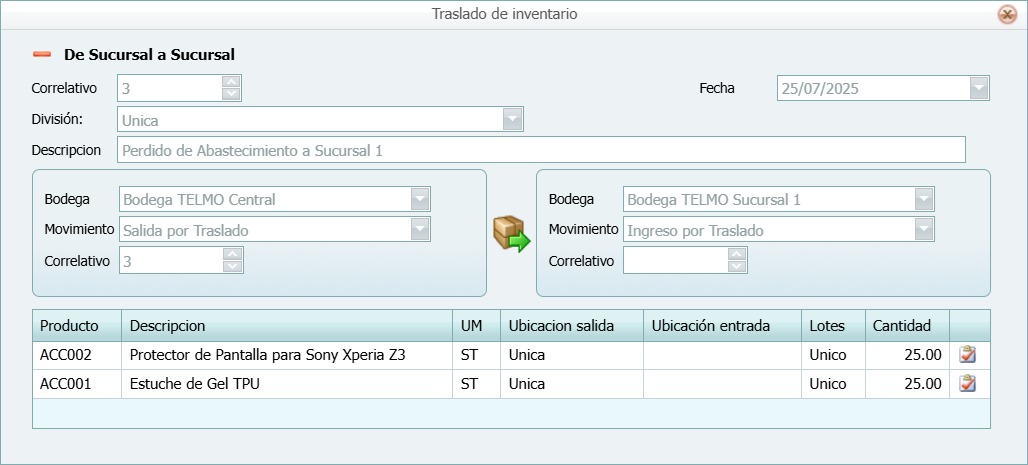The image size is (1028, 465).
Task: Decrease origin bodega Correlativo value
Action: pyautogui.click(x=233, y=266)
